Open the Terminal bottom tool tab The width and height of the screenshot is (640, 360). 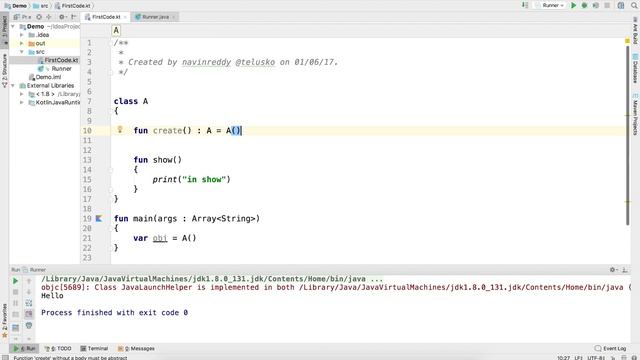[x=94, y=349]
